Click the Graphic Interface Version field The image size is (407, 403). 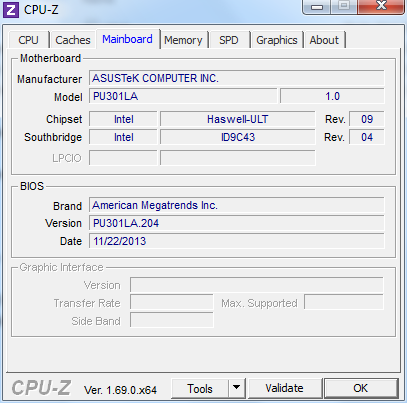[x=257, y=285]
